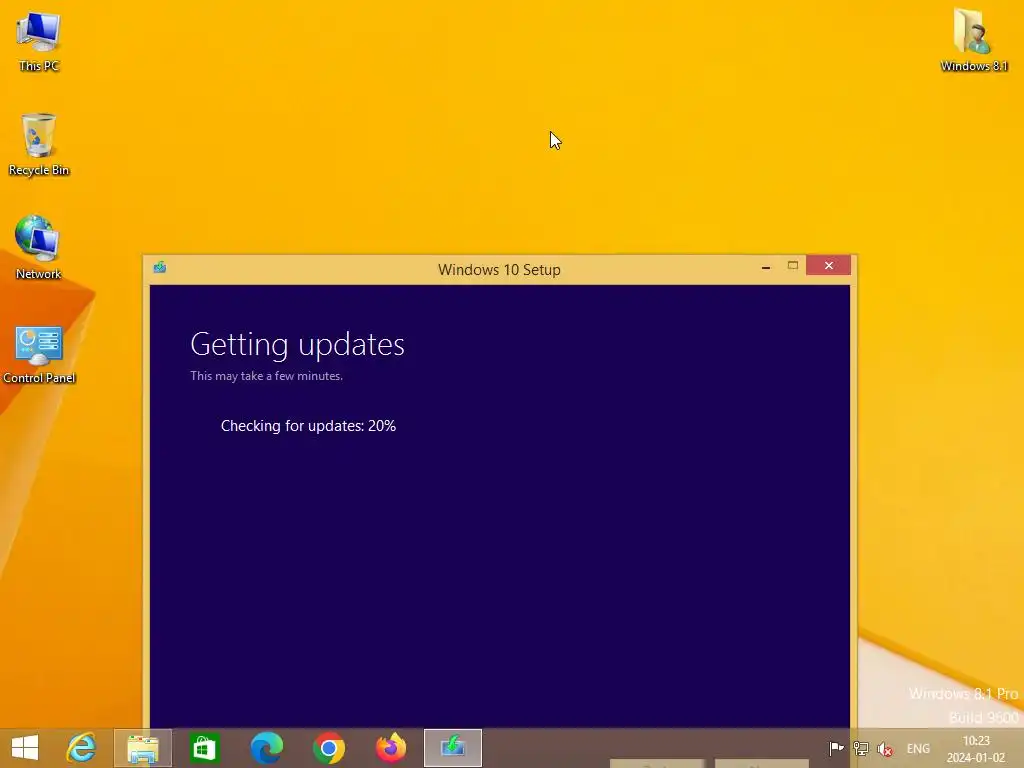The height and width of the screenshot is (768, 1024).
Task: Minimize the Windows 10 Setup window
Action: click(765, 266)
